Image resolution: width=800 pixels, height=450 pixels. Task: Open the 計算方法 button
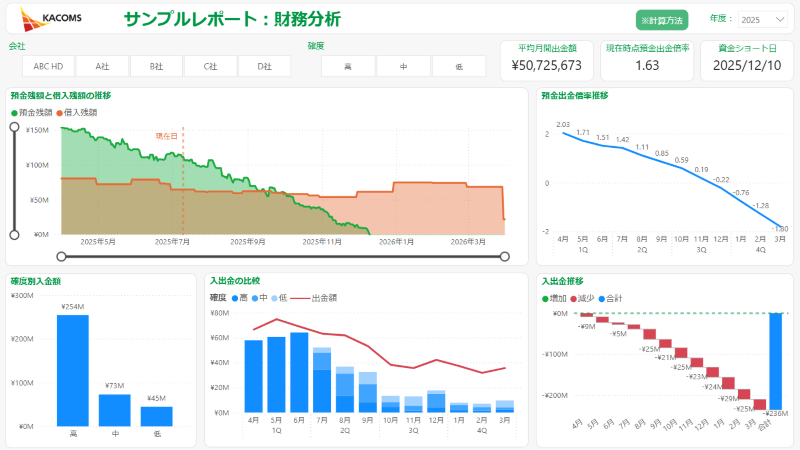pyautogui.click(x=662, y=20)
